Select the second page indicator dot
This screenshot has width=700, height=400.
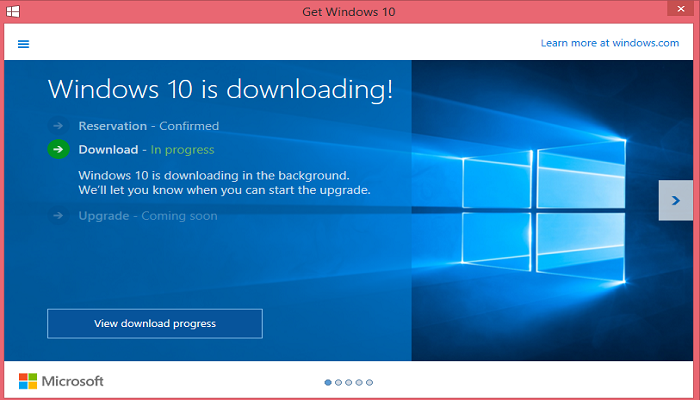338,382
